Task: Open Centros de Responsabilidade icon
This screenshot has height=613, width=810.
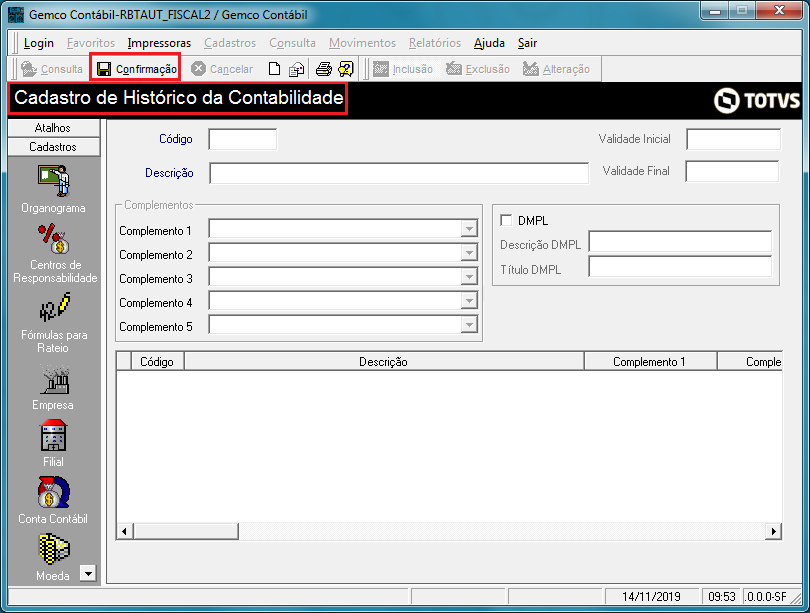Action: click(x=54, y=239)
